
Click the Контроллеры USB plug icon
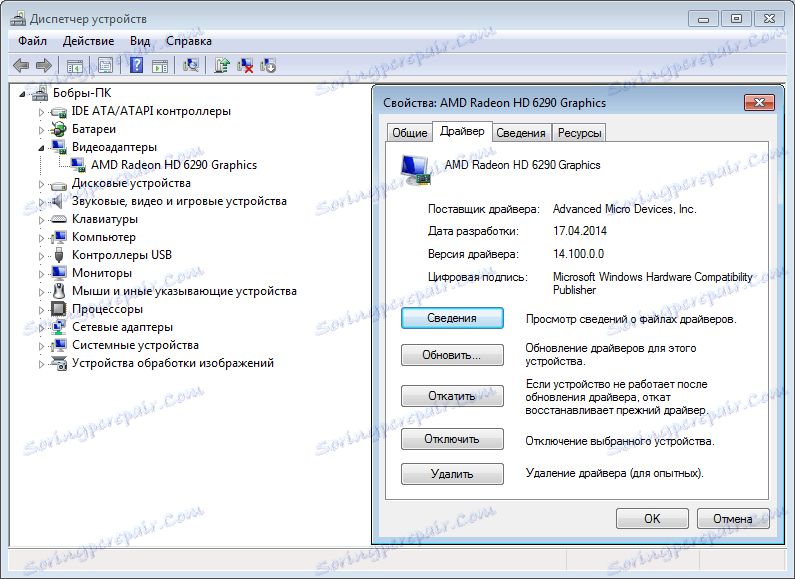[59, 255]
